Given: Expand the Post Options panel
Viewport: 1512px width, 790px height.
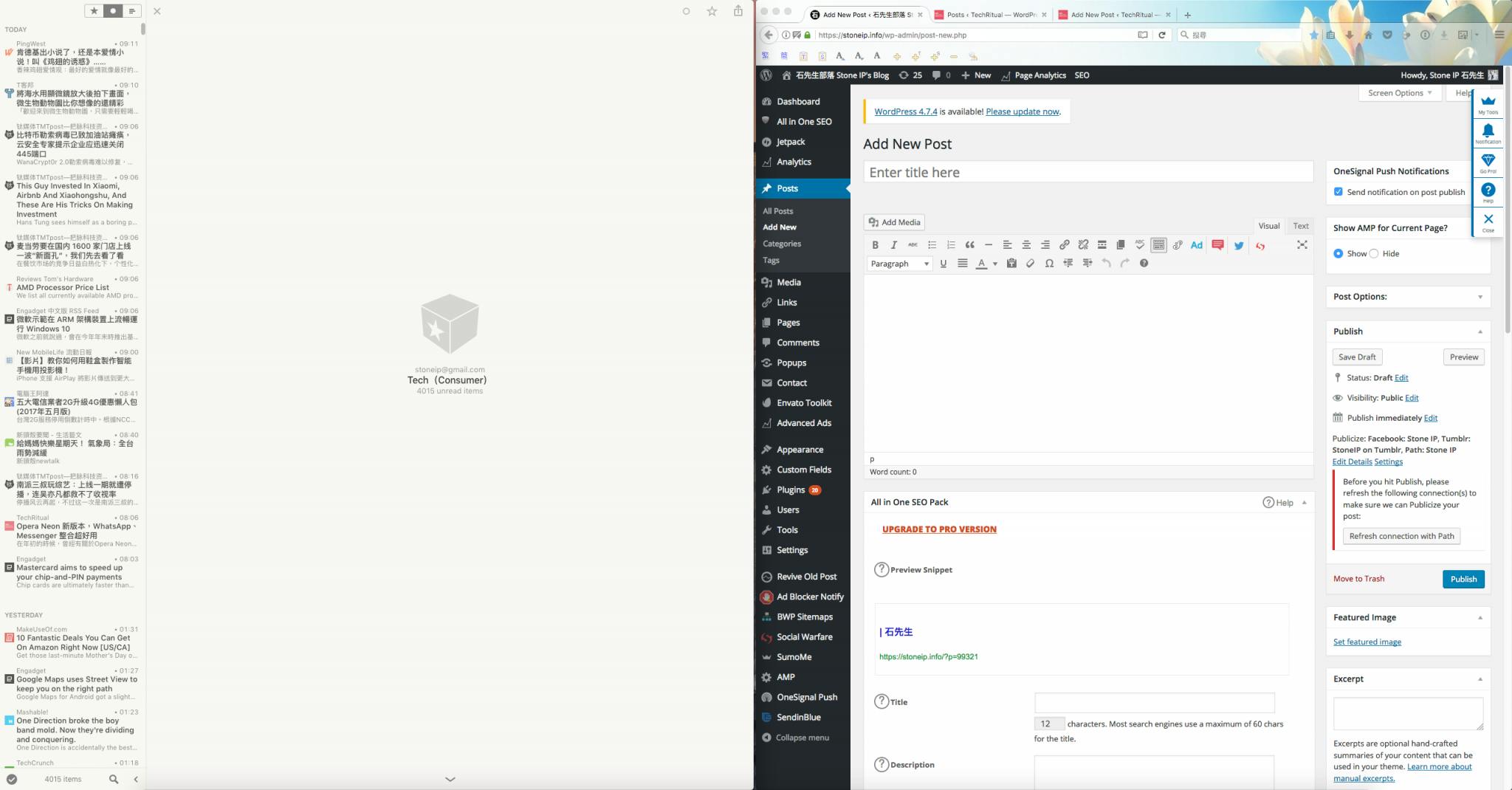Looking at the screenshot, I should pyautogui.click(x=1480, y=297).
